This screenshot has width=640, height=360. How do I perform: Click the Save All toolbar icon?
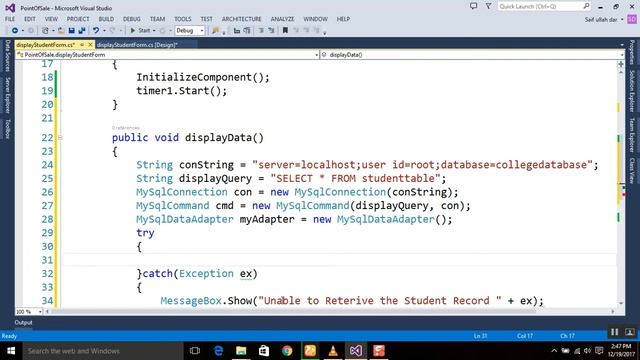[x=82, y=31]
